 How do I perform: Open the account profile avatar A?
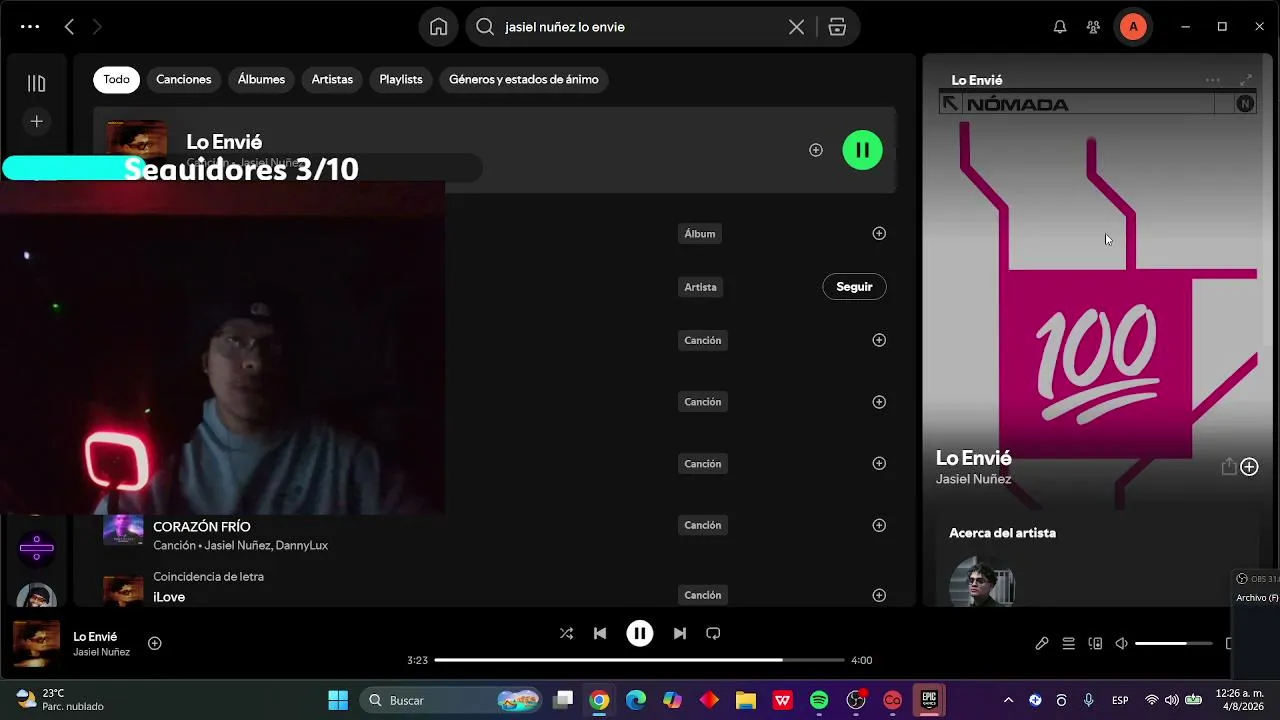(x=1133, y=27)
